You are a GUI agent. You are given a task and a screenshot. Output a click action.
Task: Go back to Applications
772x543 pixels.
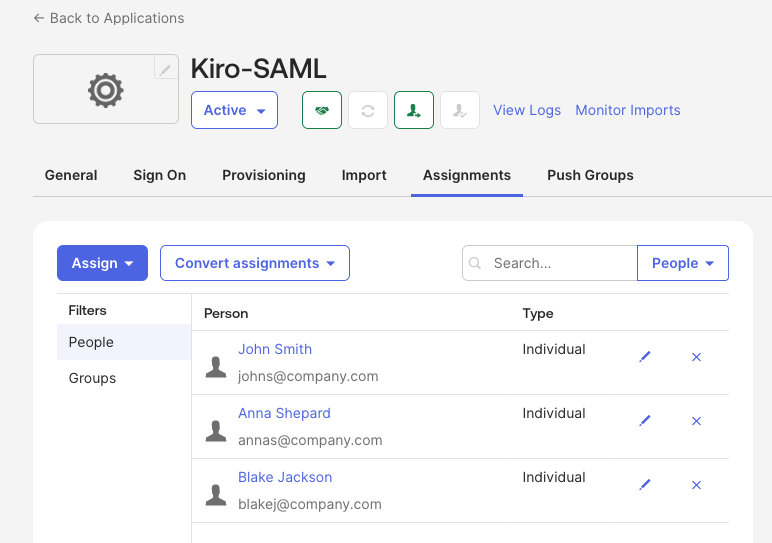click(x=108, y=18)
